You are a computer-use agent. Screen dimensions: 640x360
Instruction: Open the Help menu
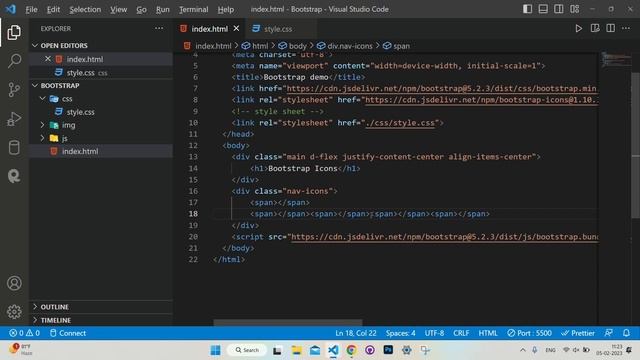tap(225, 9)
